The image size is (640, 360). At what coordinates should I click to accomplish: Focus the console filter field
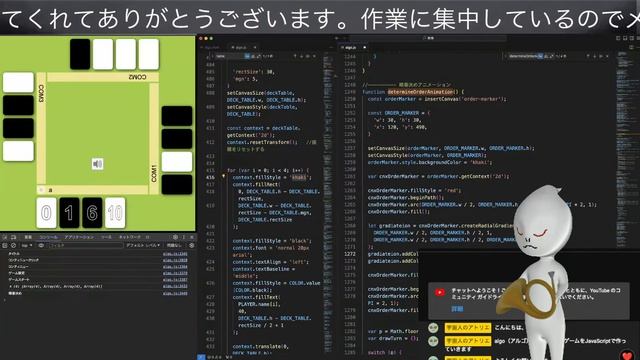(x=85, y=245)
